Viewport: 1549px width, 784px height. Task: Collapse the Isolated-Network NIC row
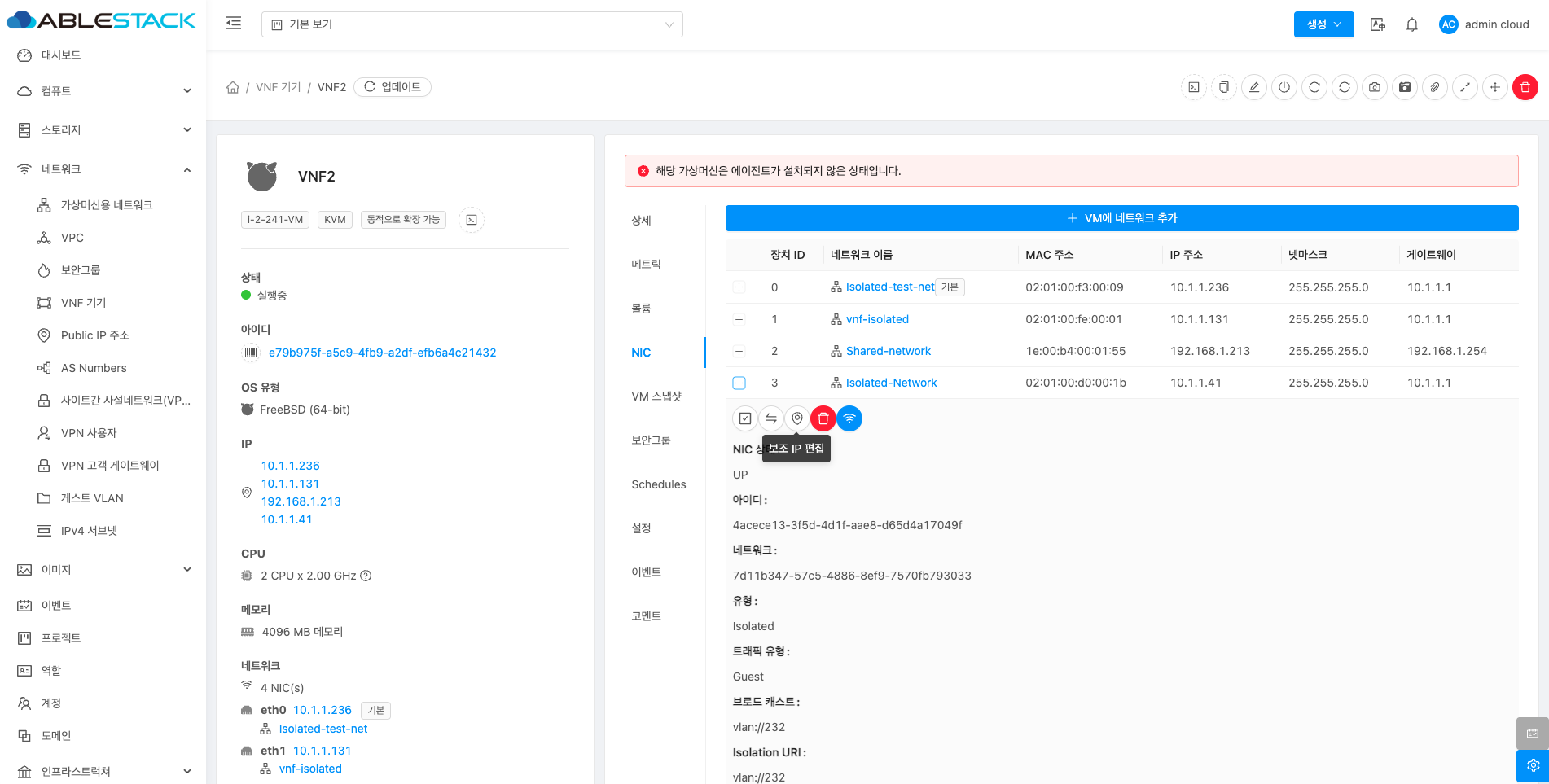point(739,383)
